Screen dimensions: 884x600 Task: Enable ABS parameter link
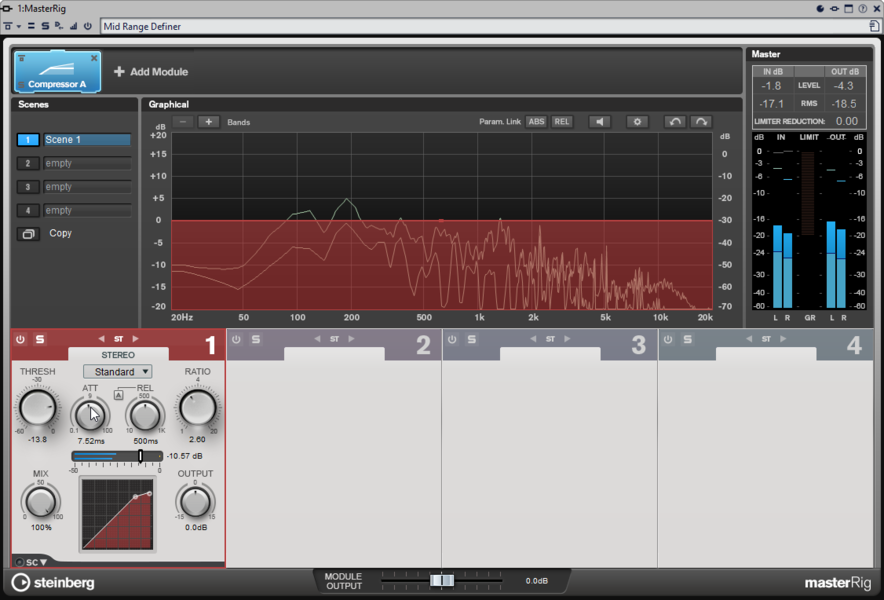point(536,122)
